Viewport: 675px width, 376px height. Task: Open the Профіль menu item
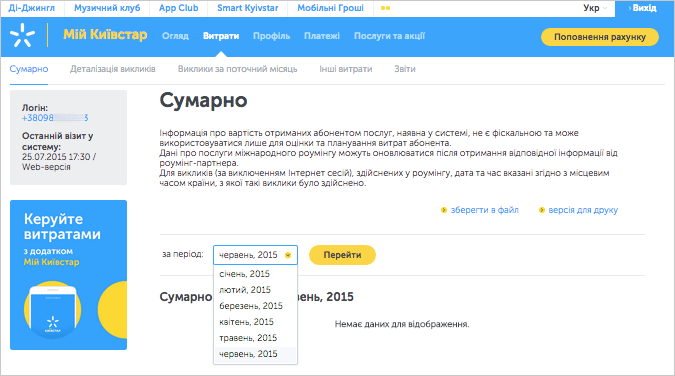(x=272, y=36)
